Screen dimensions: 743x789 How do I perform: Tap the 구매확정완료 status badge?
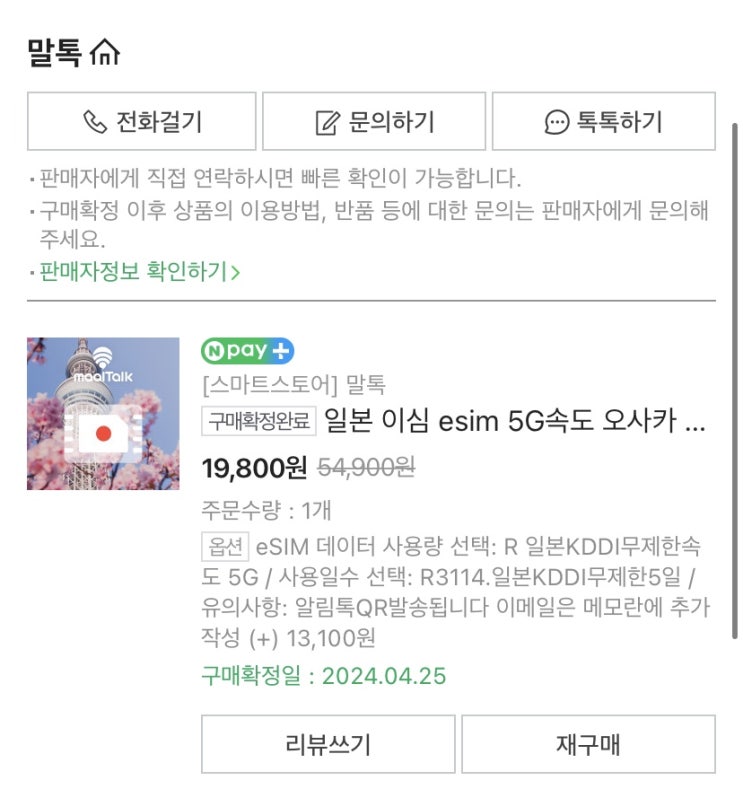259,421
